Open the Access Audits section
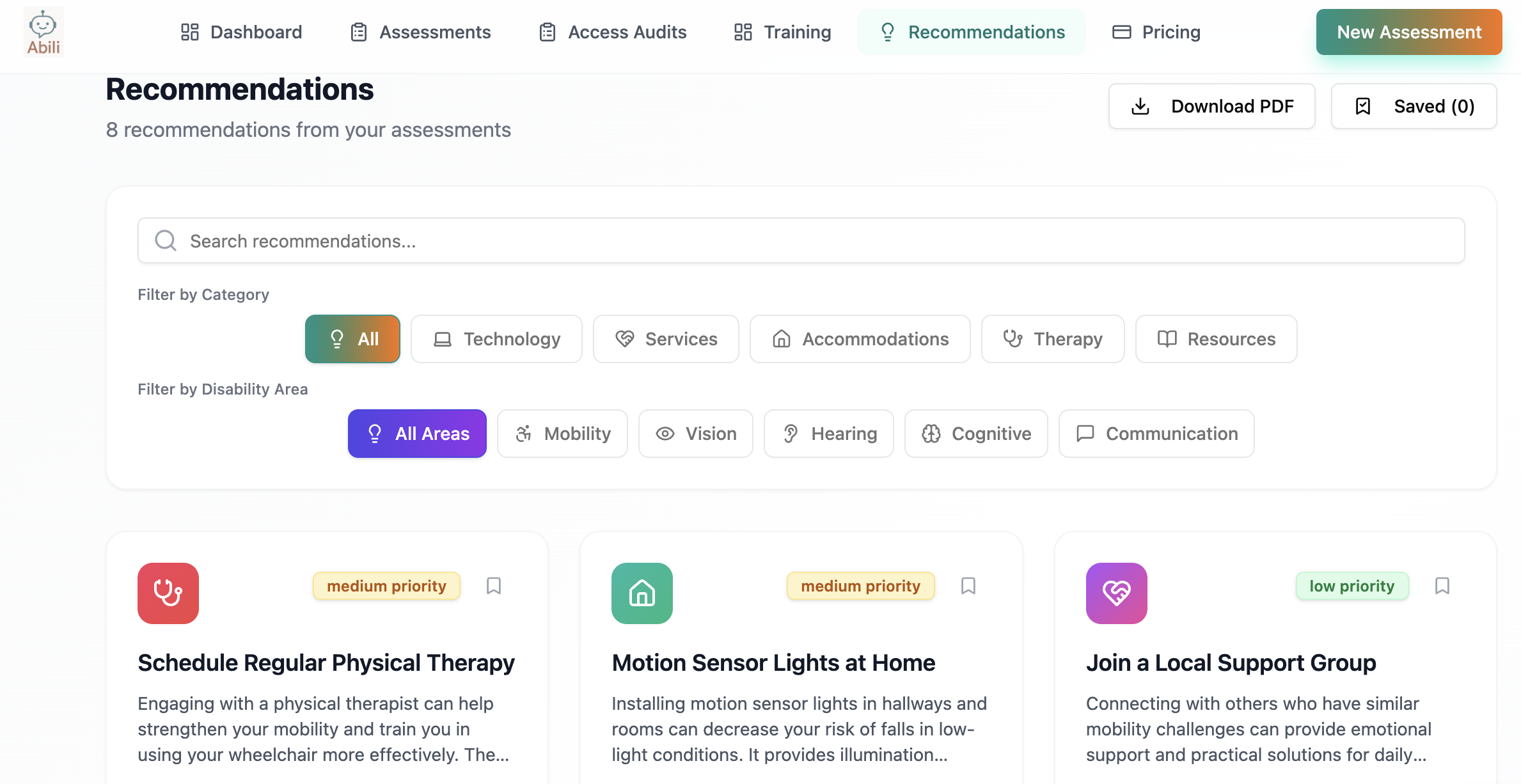 [613, 32]
